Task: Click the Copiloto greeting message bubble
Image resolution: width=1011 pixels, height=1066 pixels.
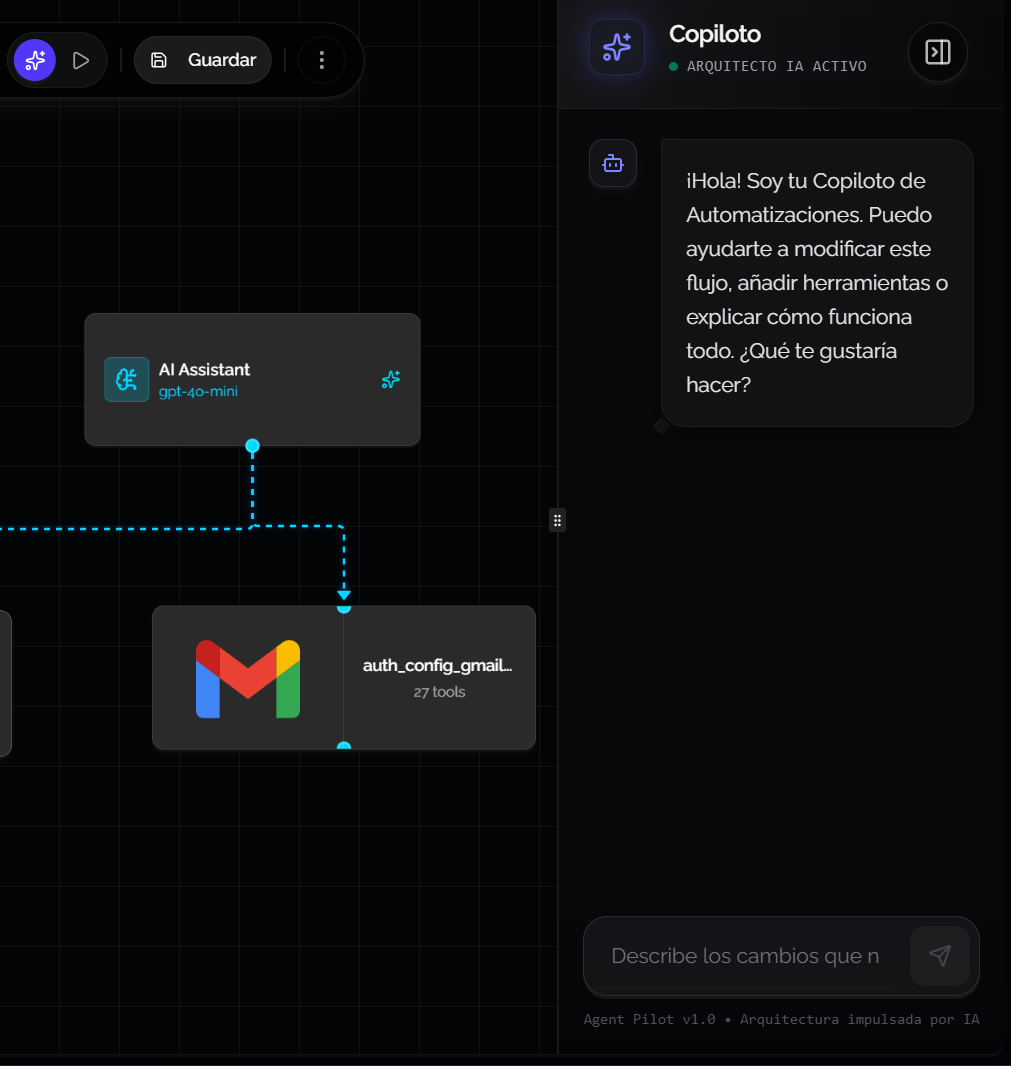Action: [x=816, y=283]
